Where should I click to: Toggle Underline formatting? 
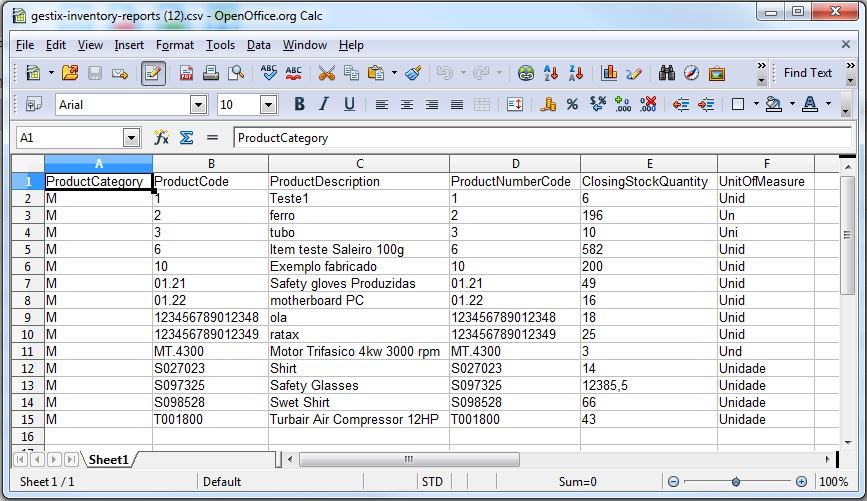pyautogui.click(x=349, y=104)
